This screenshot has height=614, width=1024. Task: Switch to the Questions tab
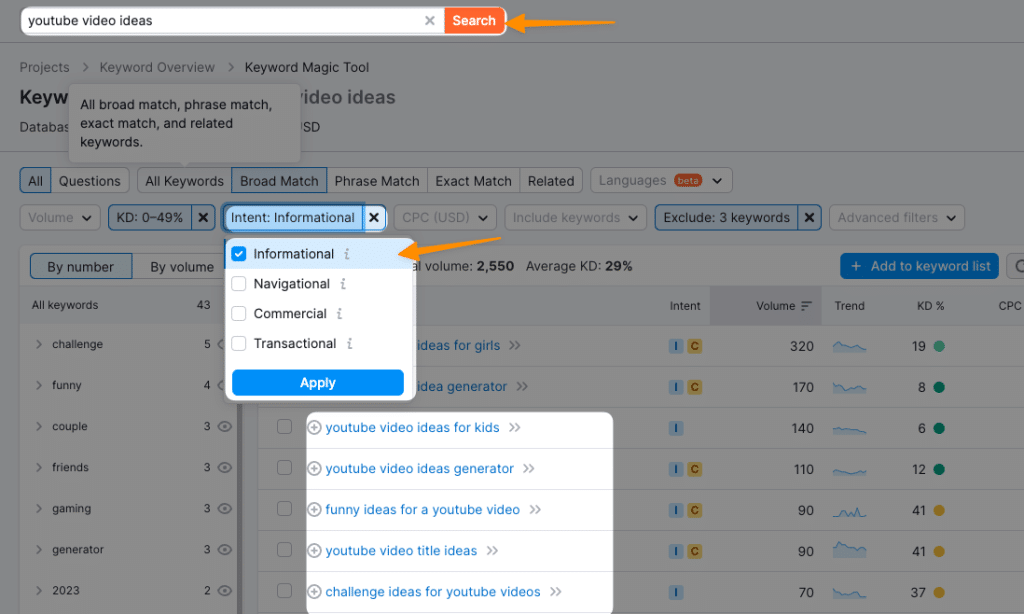coord(90,180)
